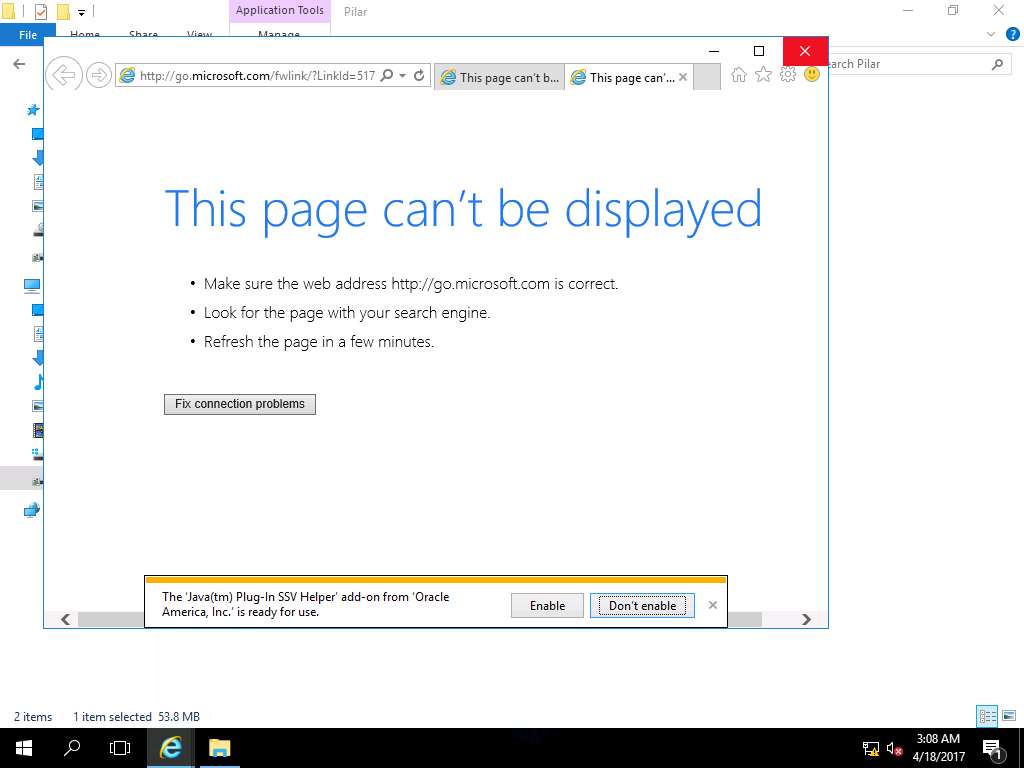Open the Action Center notification icon

991,749
